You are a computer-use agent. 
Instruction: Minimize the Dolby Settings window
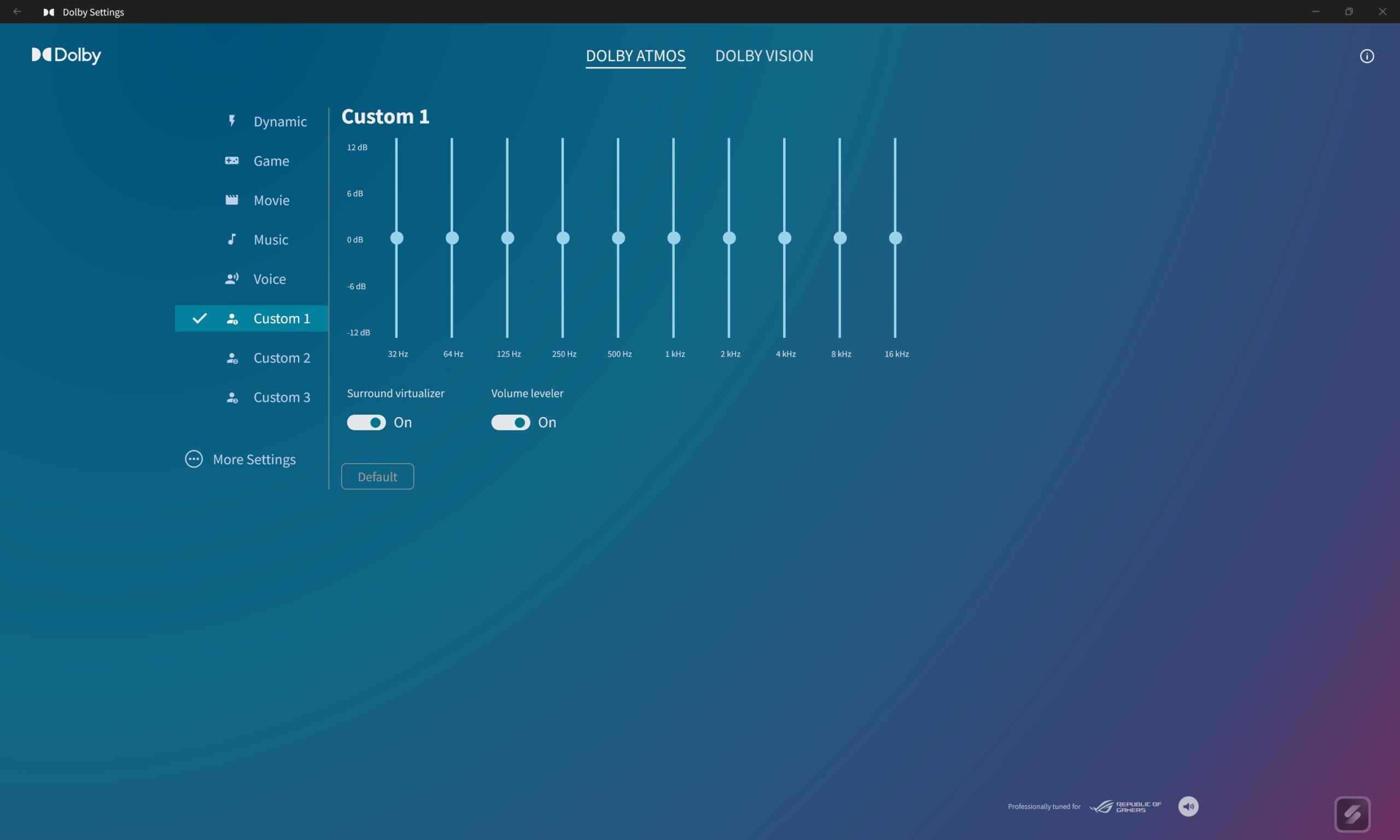(1316, 11)
